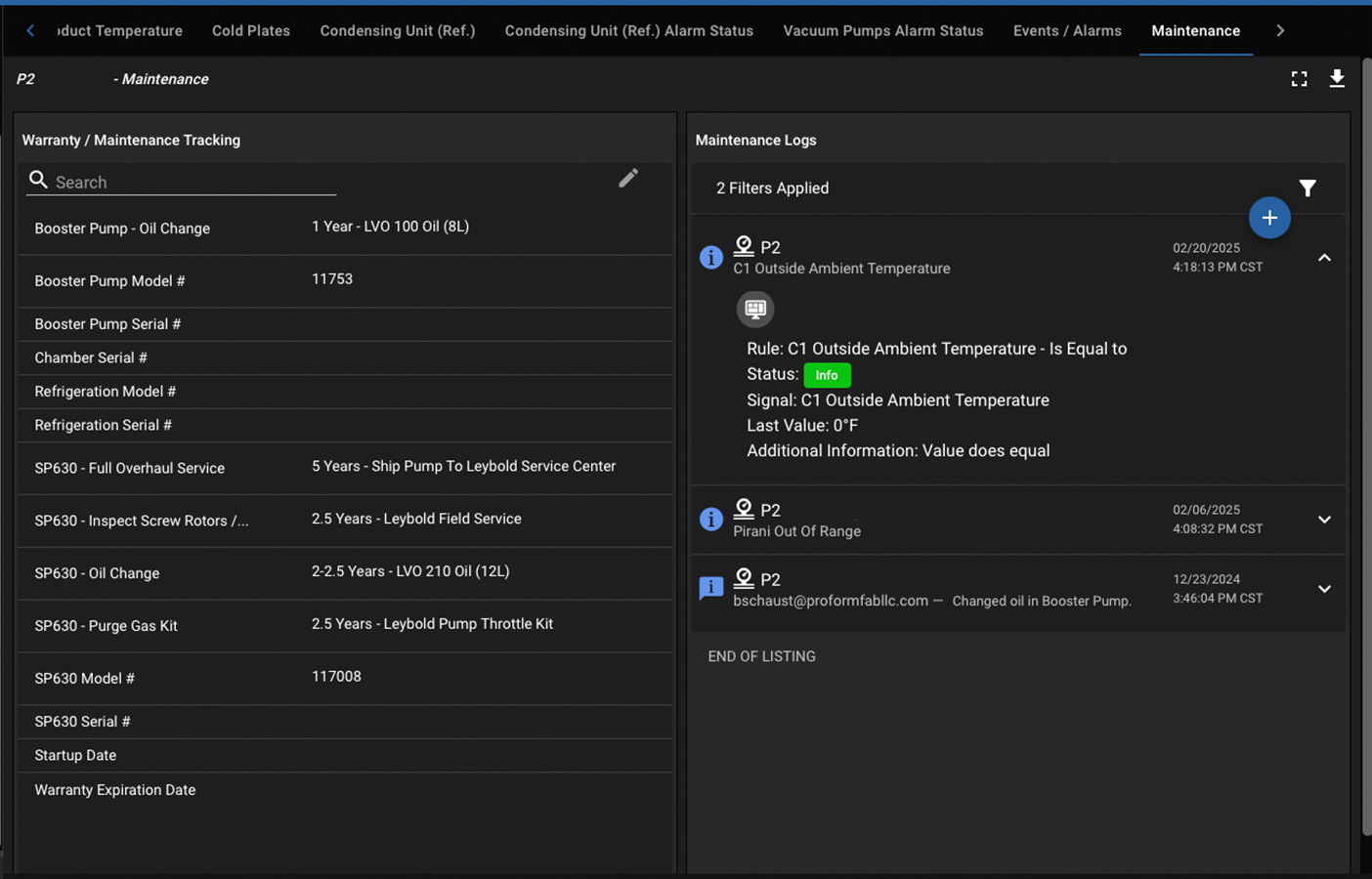Click the pencil edit icon above the tracking list
The height and width of the screenshot is (879, 1372).
628,178
